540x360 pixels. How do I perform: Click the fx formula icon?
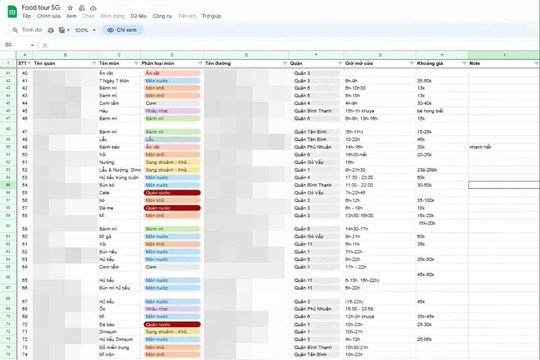pyautogui.click(x=45, y=45)
